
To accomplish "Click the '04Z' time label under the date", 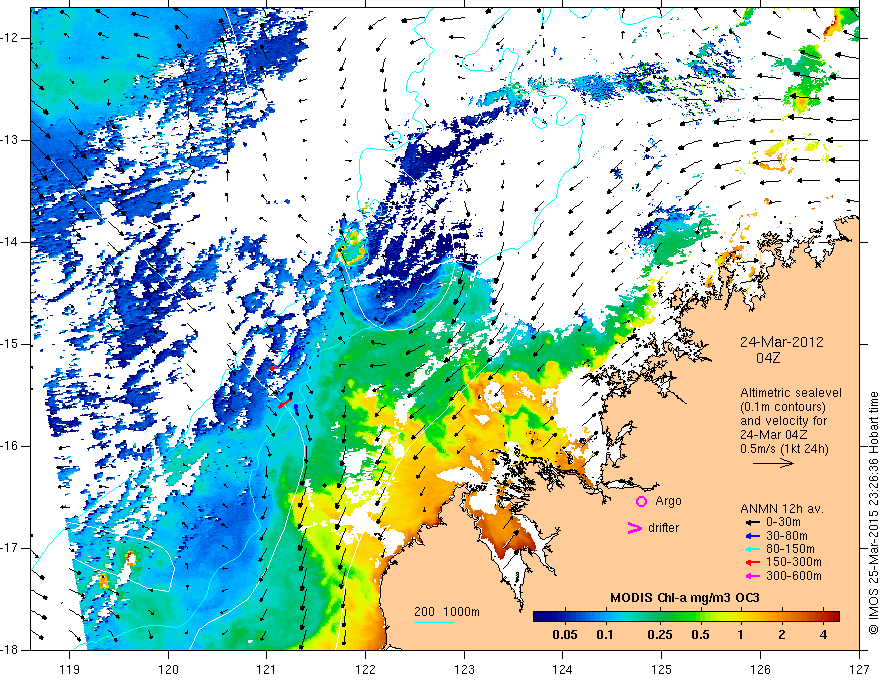I will [768, 358].
